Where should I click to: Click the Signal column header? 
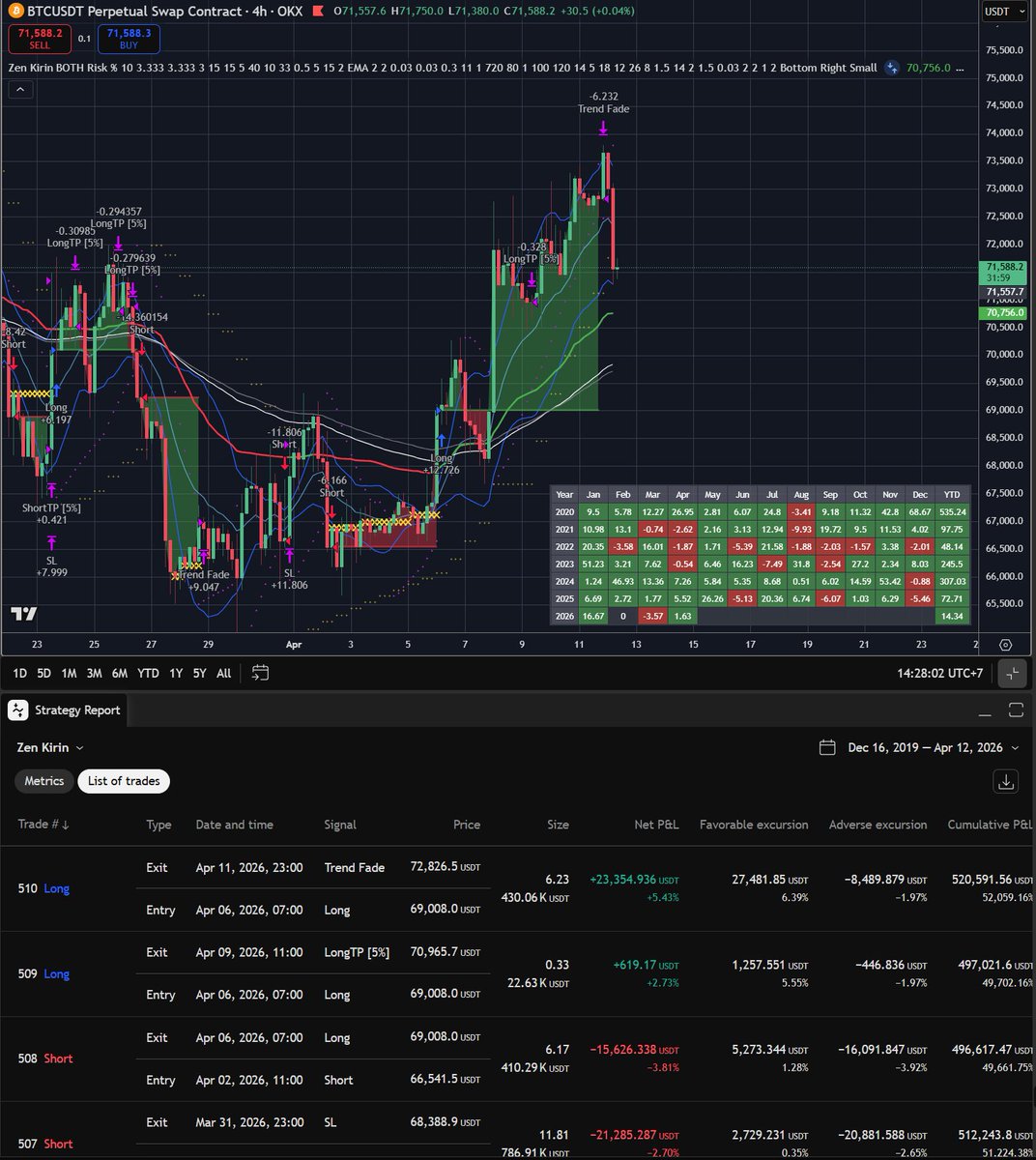click(x=340, y=825)
